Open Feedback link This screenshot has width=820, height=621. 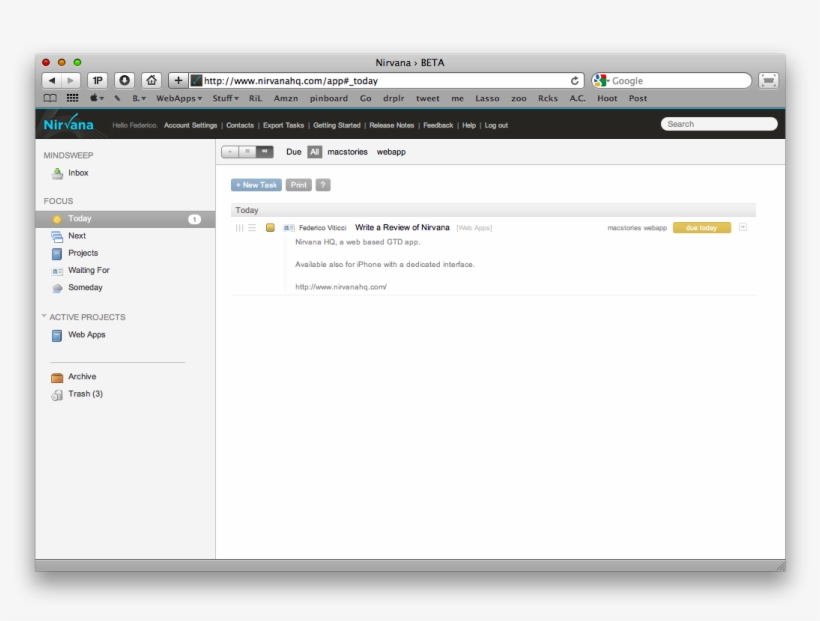[438, 126]
